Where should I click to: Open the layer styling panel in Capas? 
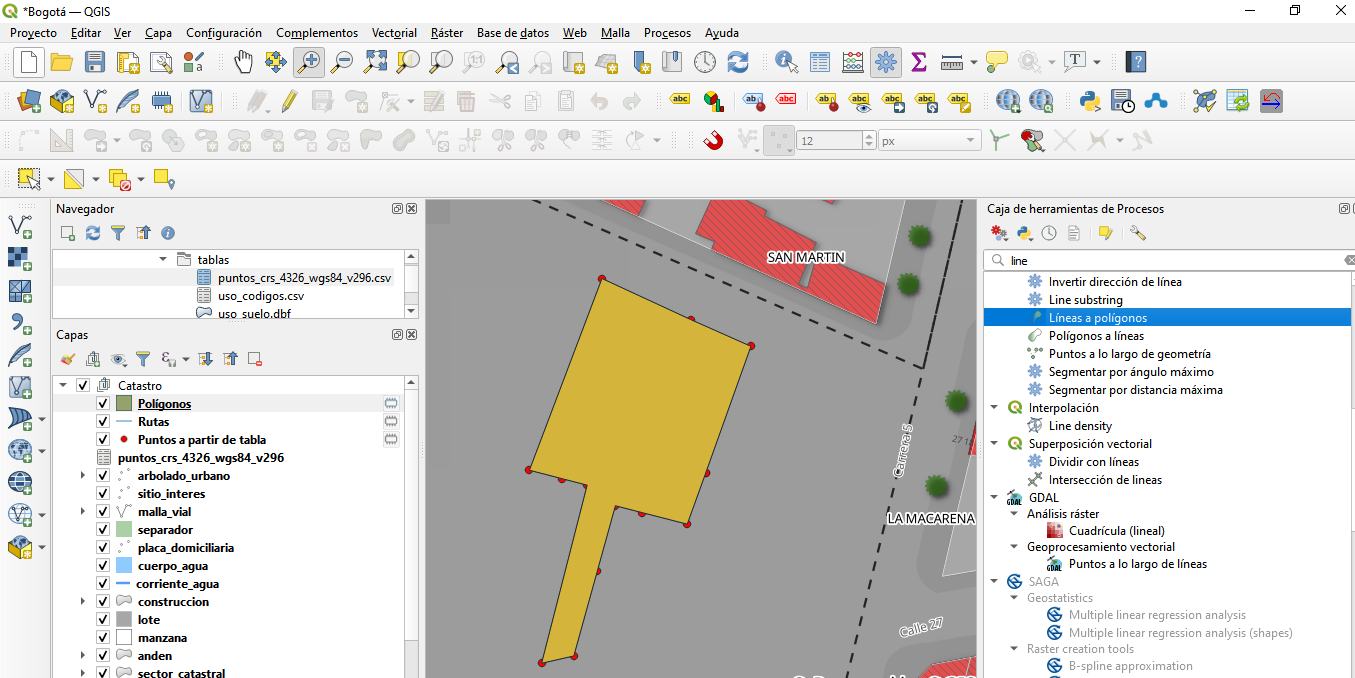click(68, 359)
